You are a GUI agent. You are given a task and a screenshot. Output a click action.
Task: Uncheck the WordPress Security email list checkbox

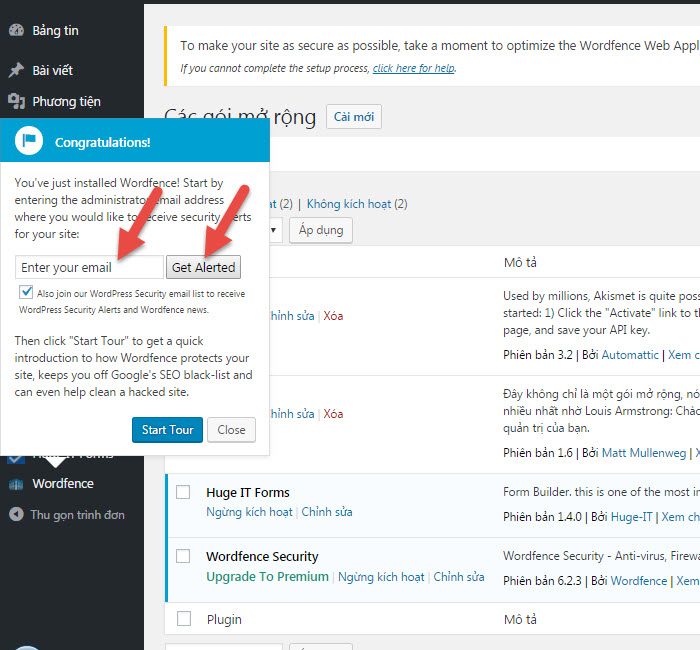pos(26,293)
